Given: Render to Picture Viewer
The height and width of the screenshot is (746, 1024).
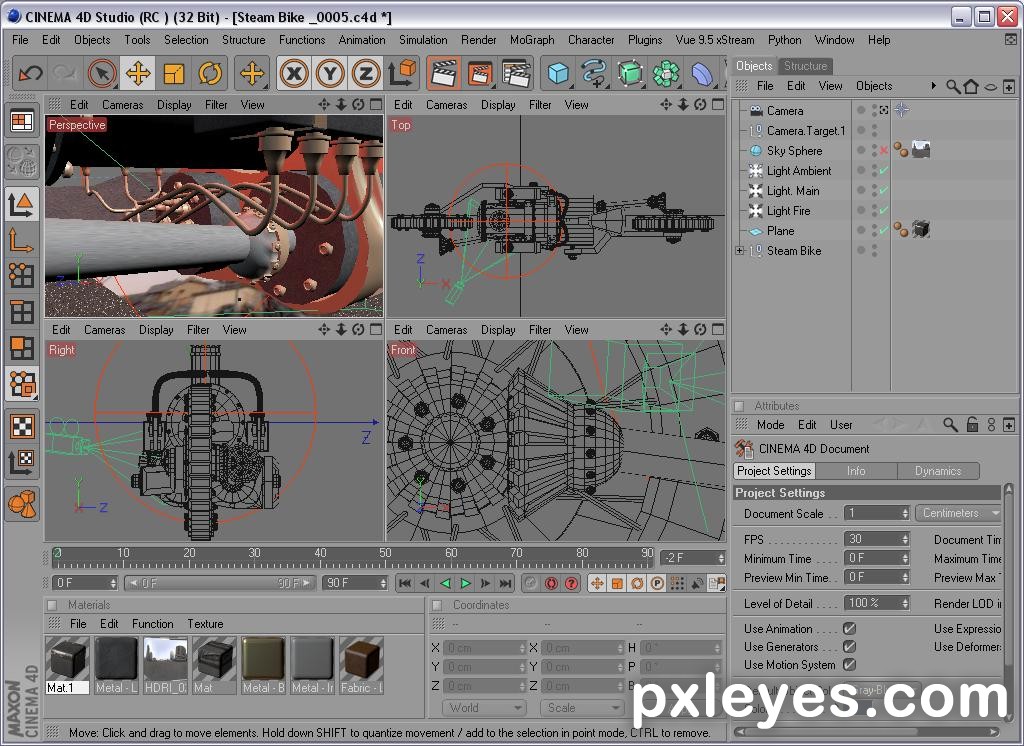Looking at the screenshot, I should (480, 73).
